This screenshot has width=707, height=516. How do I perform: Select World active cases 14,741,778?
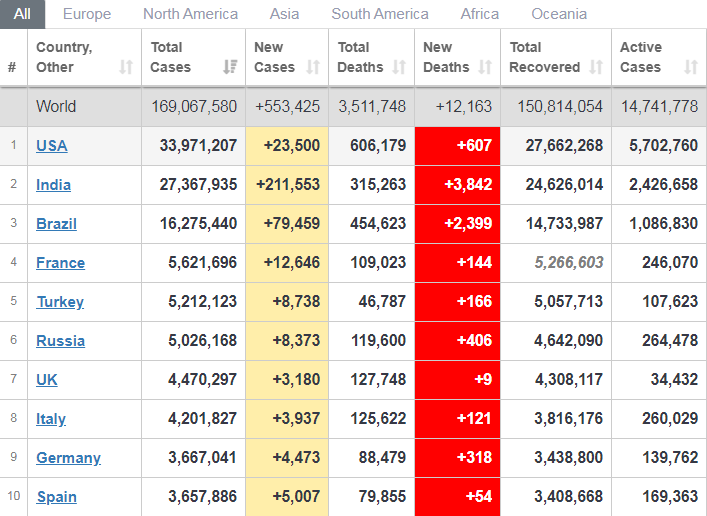[x=660, y=106]
